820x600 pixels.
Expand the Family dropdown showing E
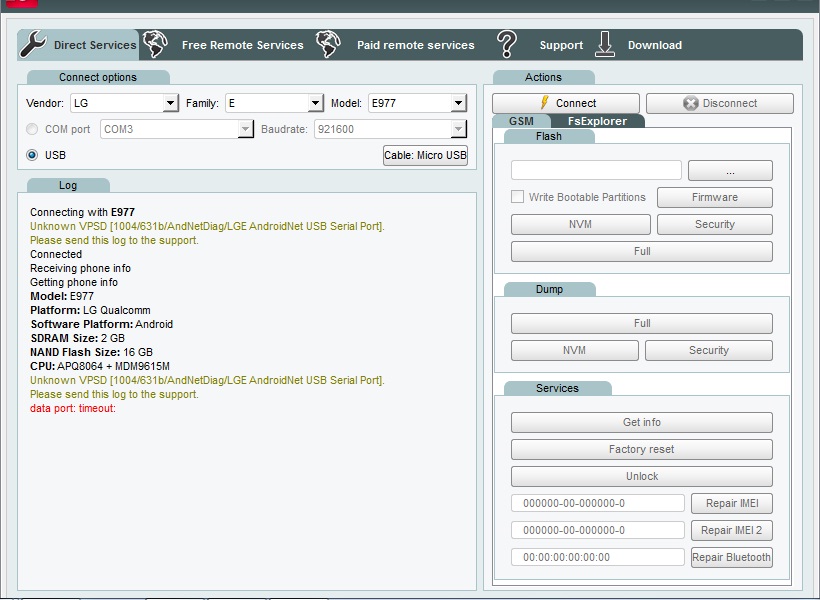coord(315,103)
